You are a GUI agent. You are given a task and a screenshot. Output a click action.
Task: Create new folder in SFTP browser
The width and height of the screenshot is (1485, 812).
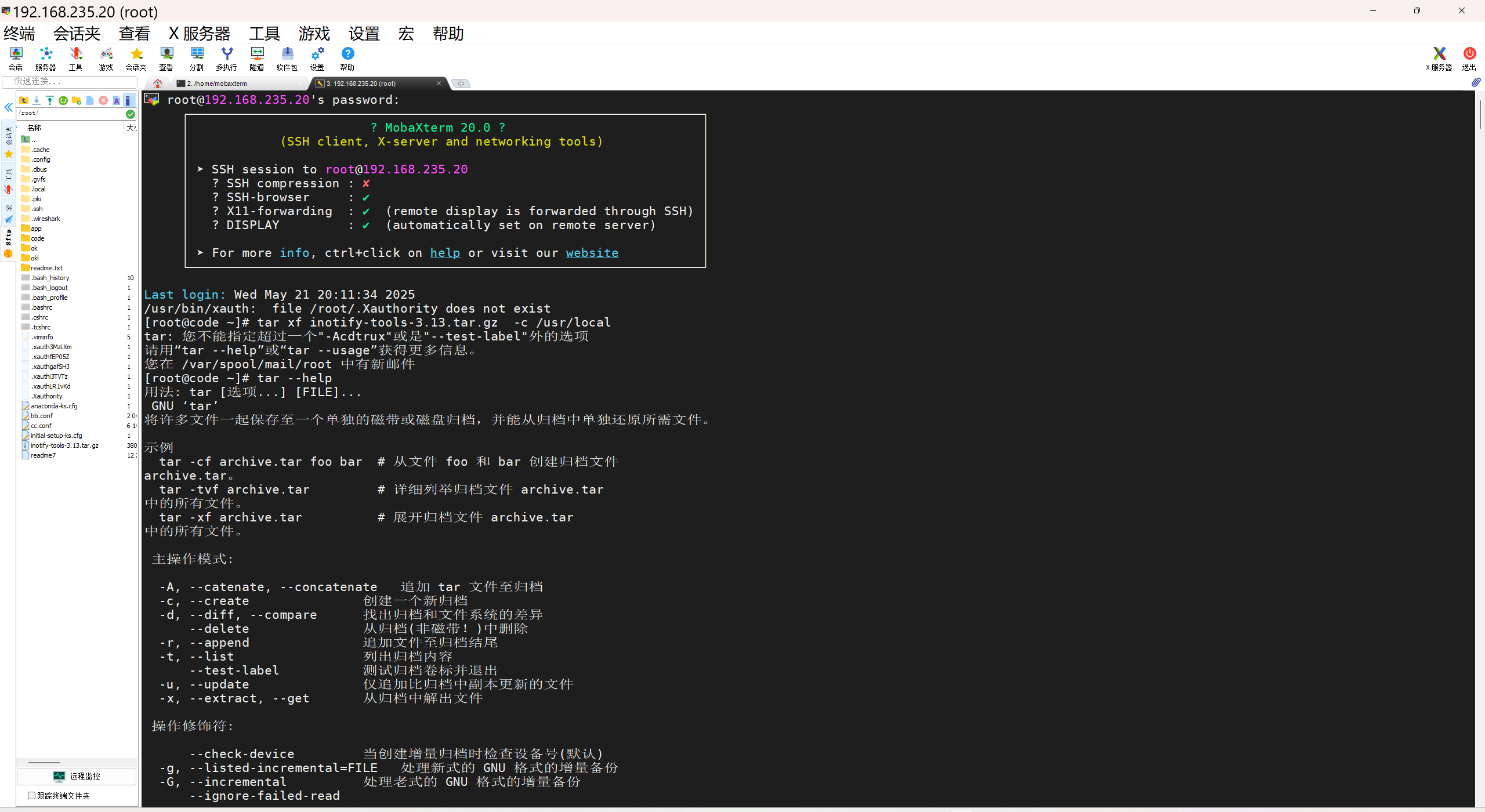click(x=77, y=100)
